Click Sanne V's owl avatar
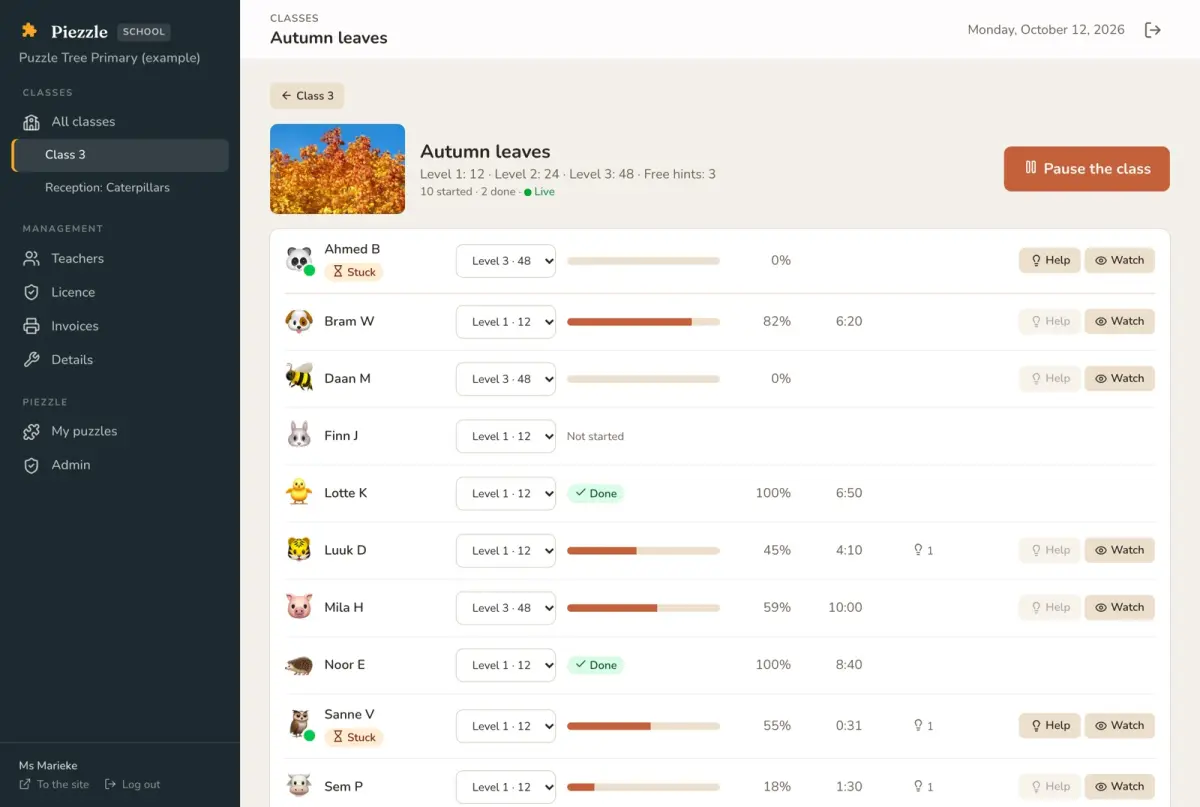This screenshot has height=807, width=1200. click(x=299, y=725)
